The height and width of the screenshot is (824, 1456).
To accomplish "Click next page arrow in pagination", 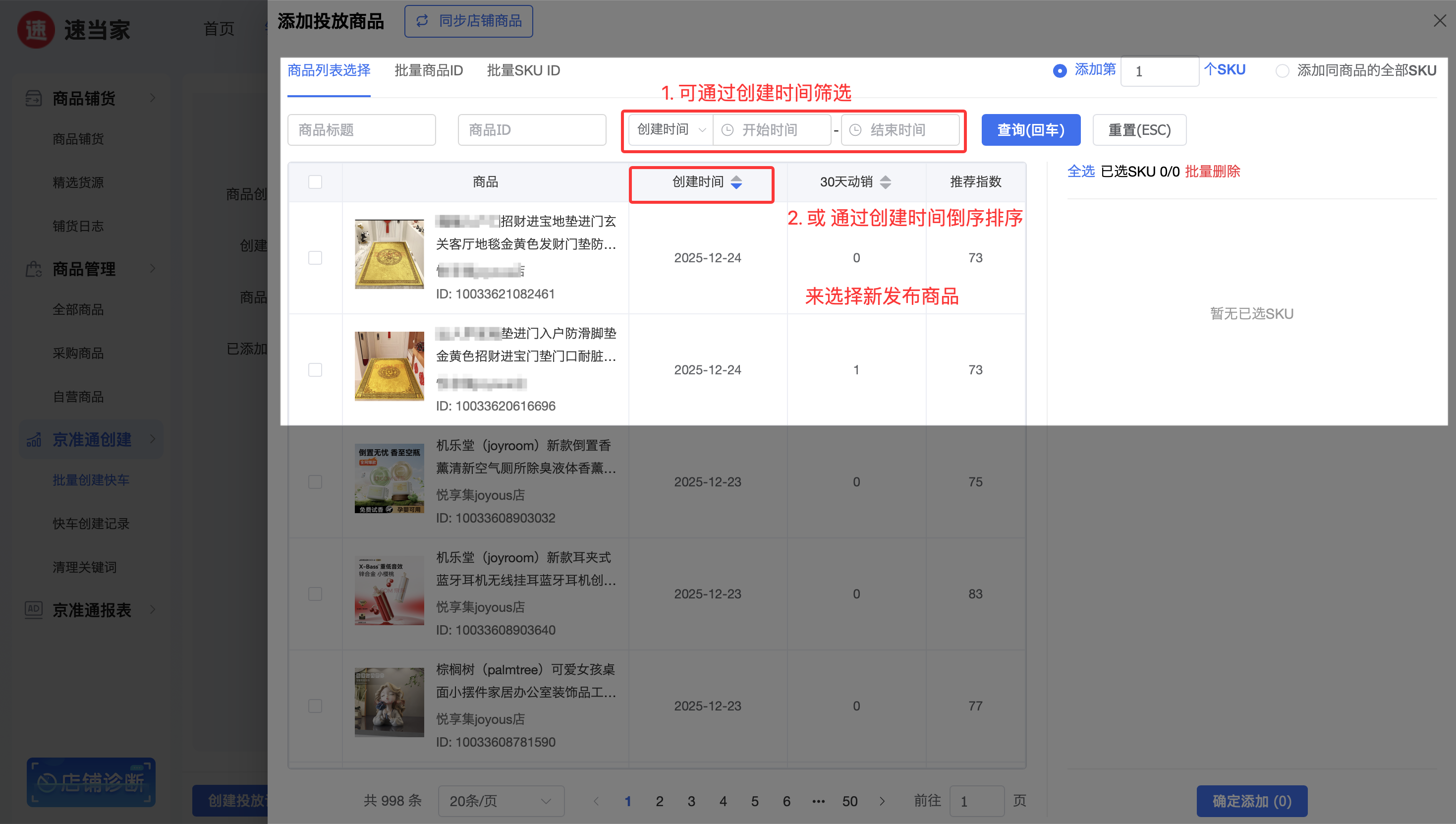I will (x=882, y=801).
